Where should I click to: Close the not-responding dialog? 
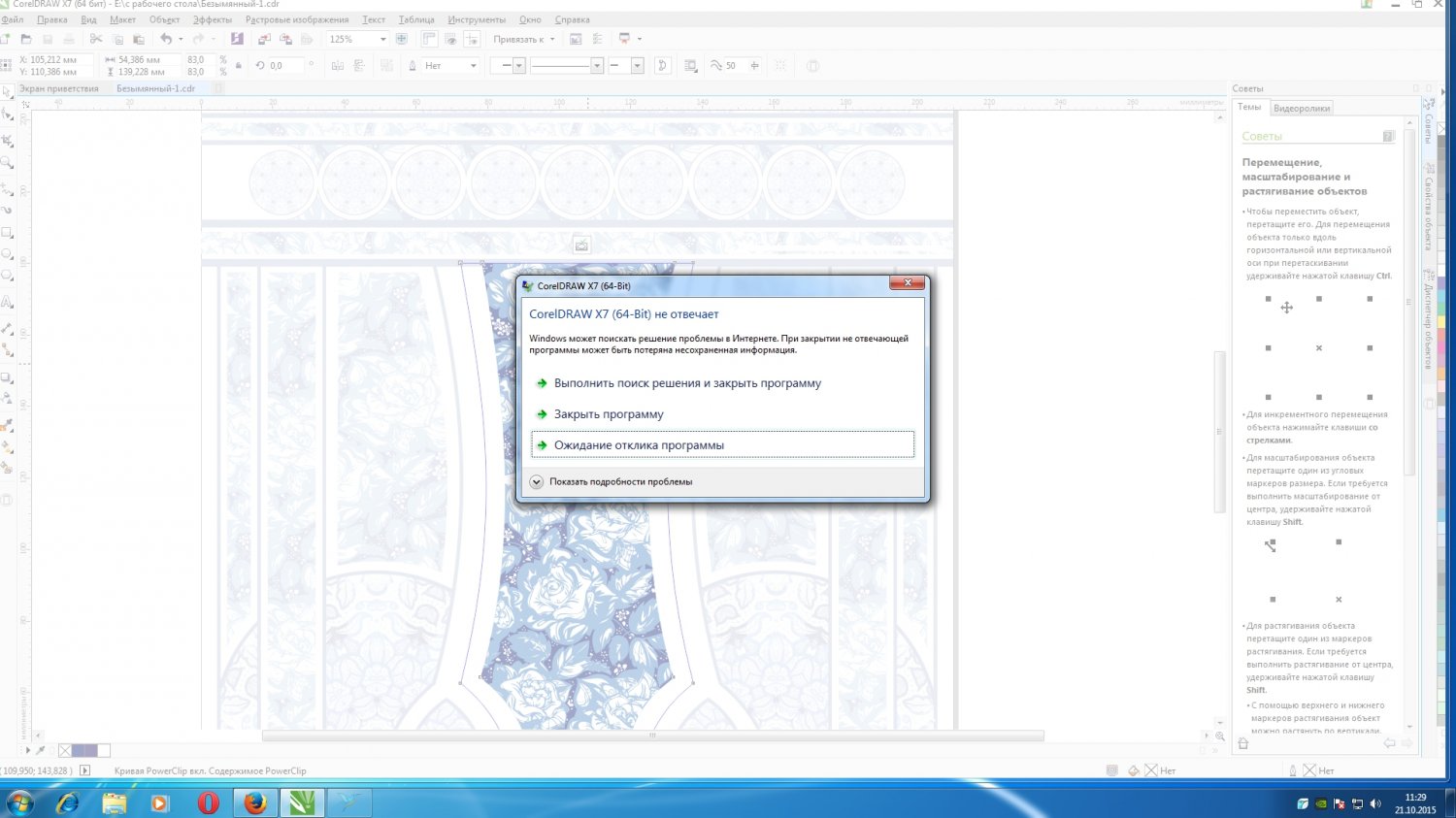(907, 282)
